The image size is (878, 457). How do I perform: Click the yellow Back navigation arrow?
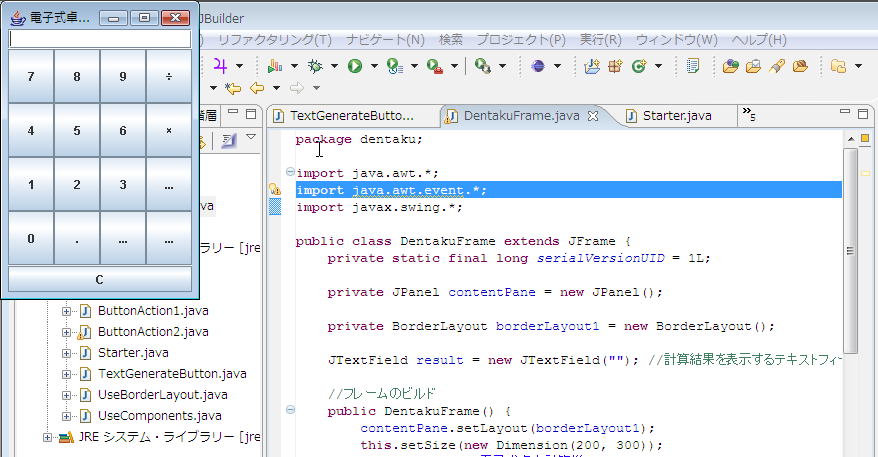(x=257, y=88)
